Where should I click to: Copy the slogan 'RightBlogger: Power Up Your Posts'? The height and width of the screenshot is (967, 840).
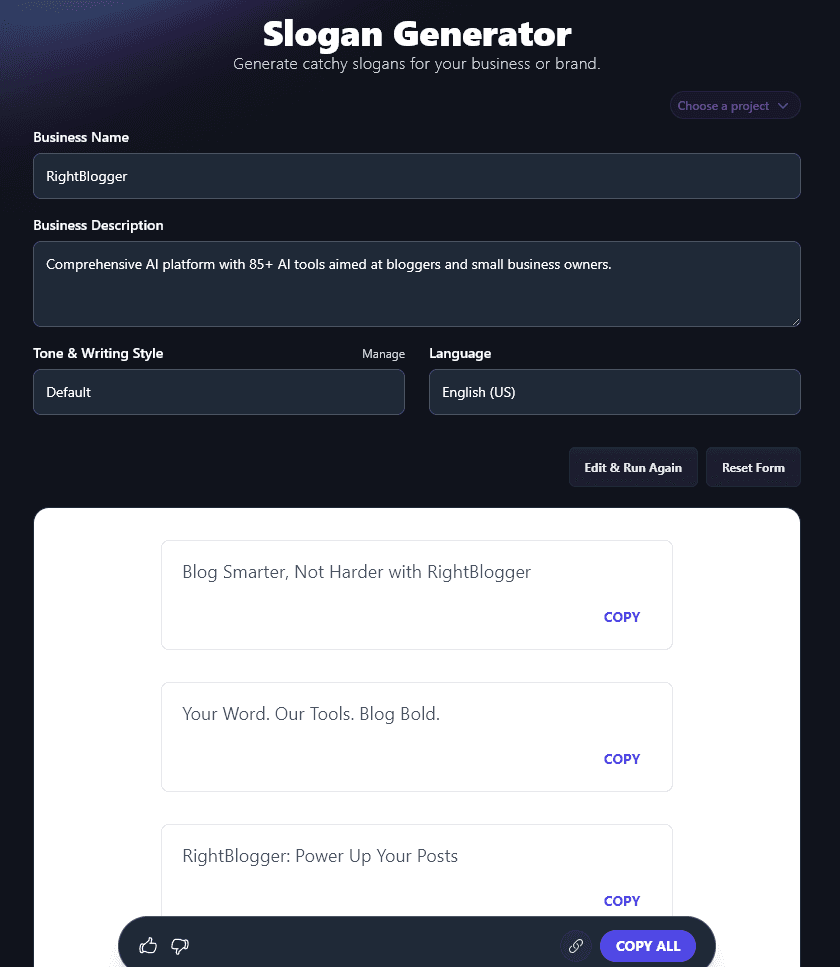point(621,901)
